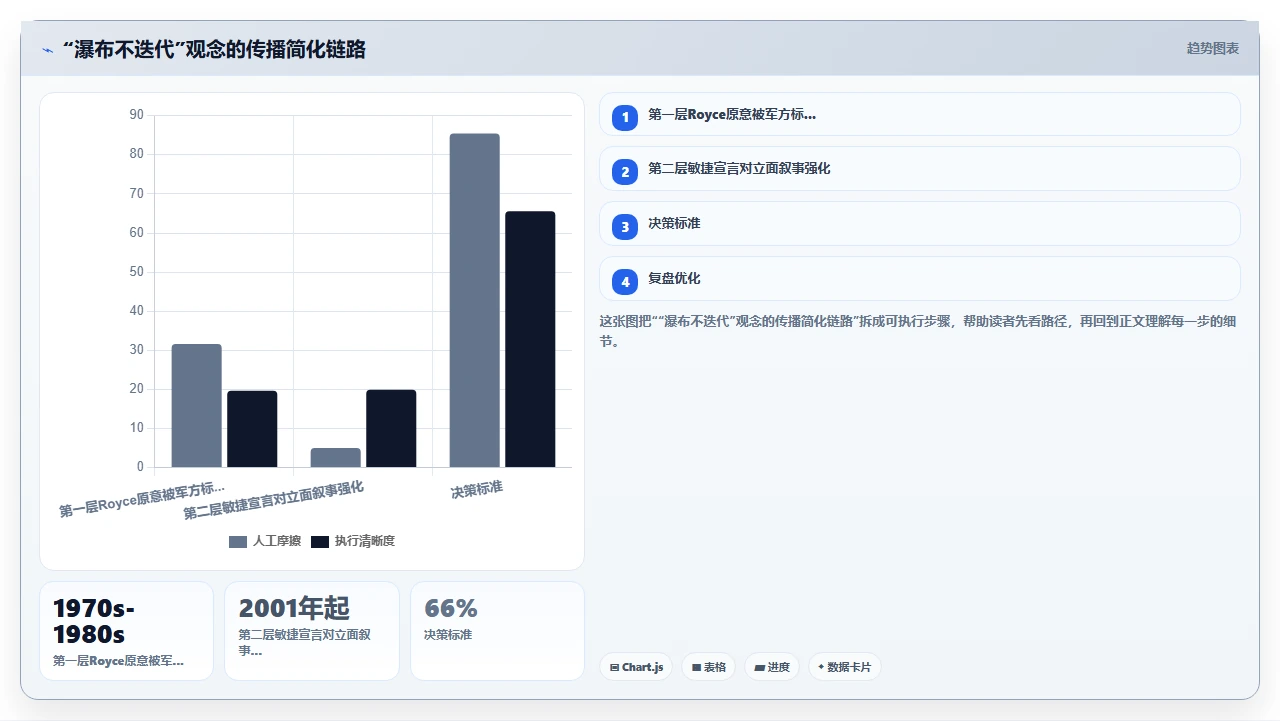Click the 数据卡片 tag
1280x721 pixels.
click(844, 667)
